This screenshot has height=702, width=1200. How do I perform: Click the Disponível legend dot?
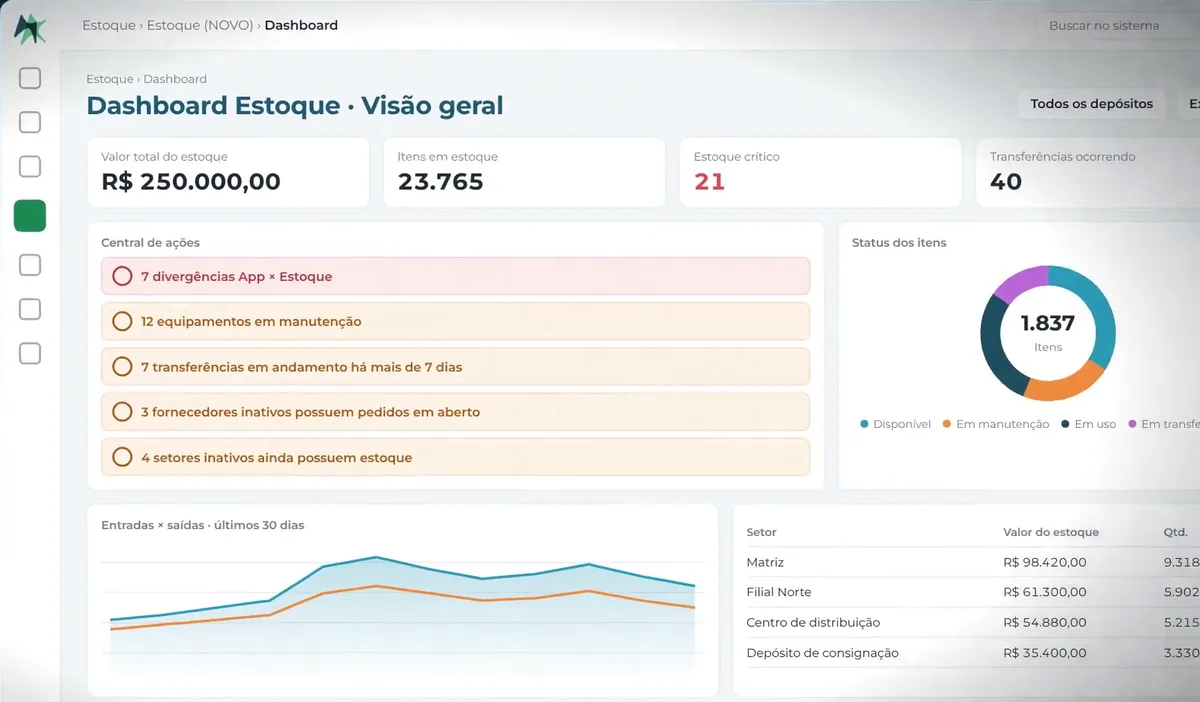point(864,424)
